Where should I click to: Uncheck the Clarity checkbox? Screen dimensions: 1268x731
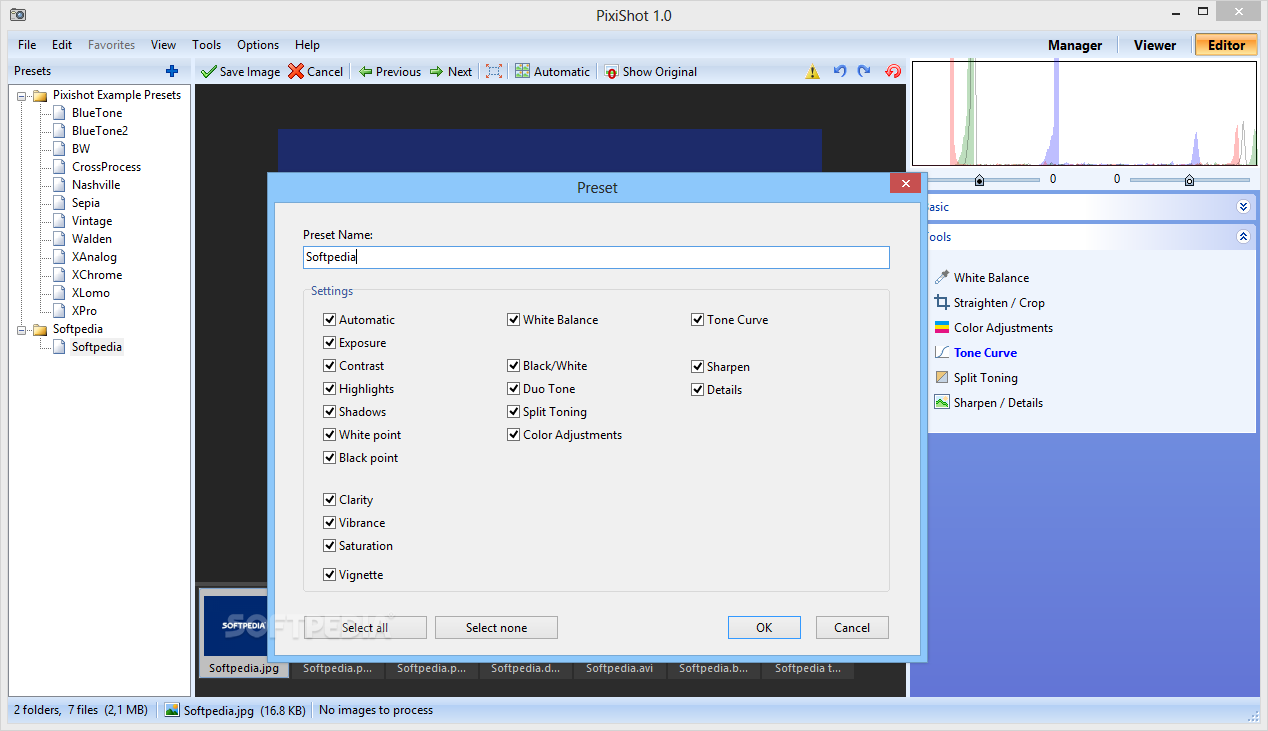pos(329,500)
